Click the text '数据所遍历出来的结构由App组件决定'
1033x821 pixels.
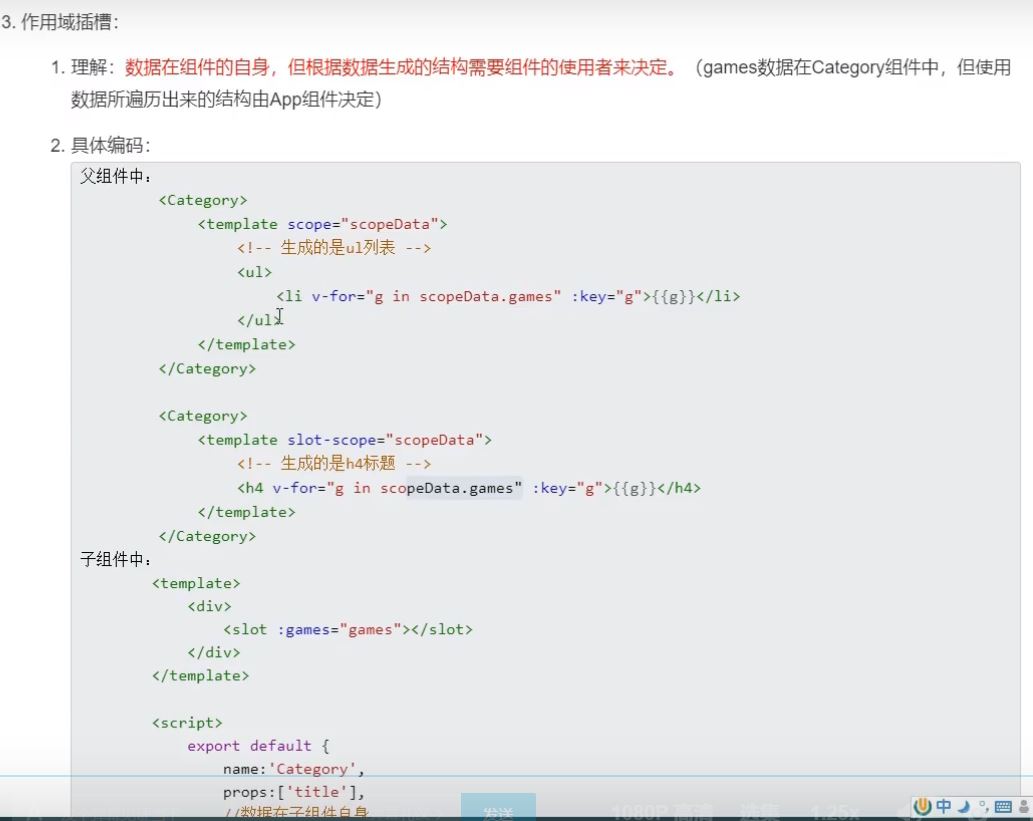[x=223, y=99]
